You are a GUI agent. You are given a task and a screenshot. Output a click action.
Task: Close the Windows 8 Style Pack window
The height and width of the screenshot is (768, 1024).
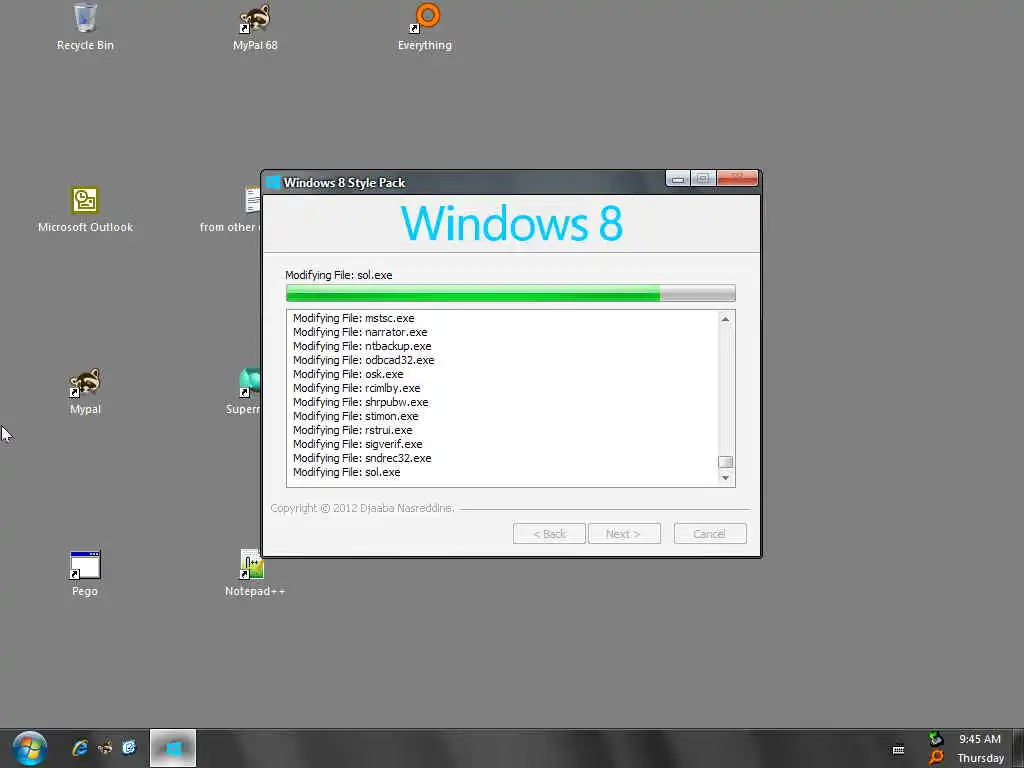[737, 178]
